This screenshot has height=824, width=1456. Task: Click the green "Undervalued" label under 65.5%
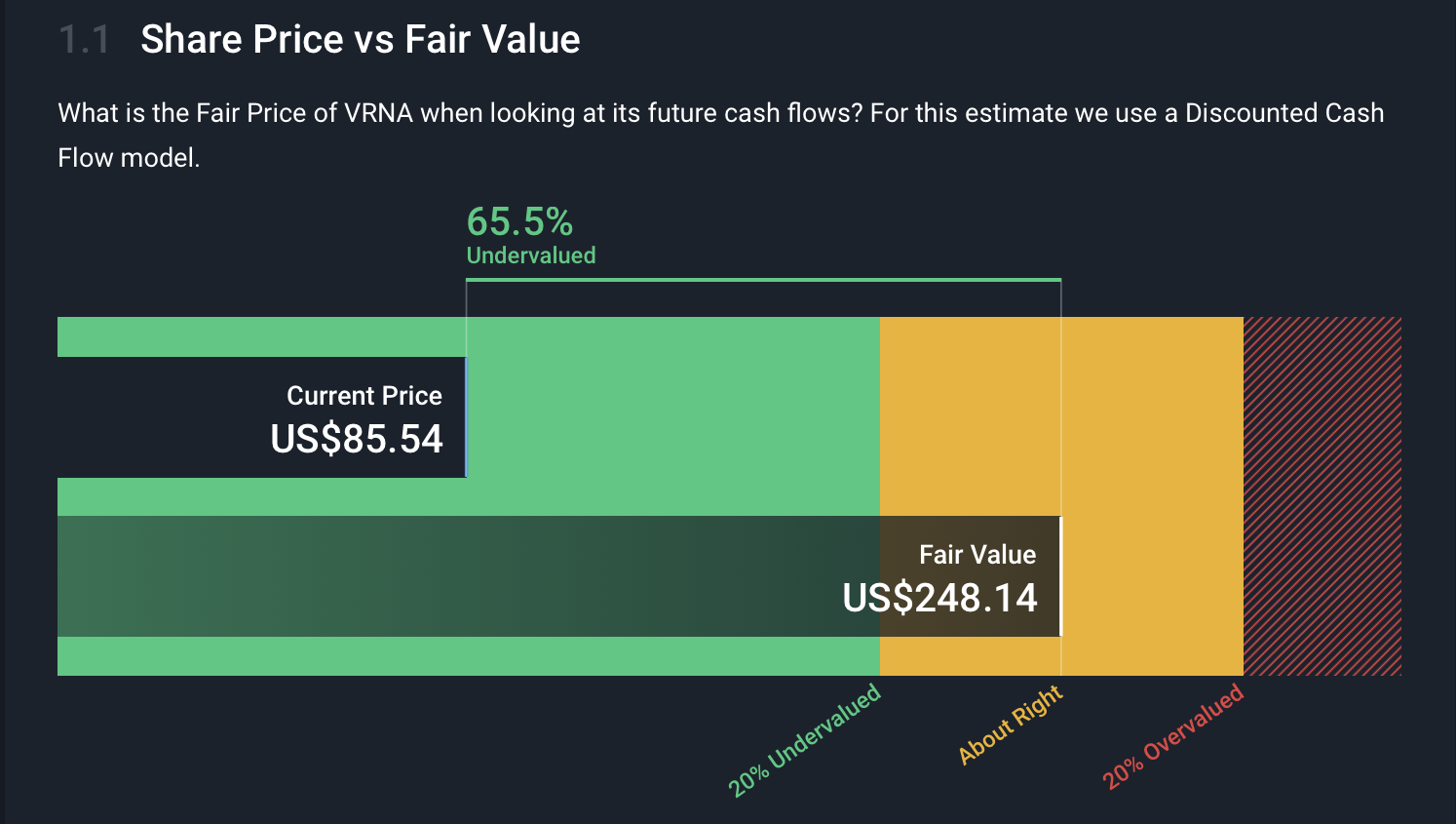531,255
